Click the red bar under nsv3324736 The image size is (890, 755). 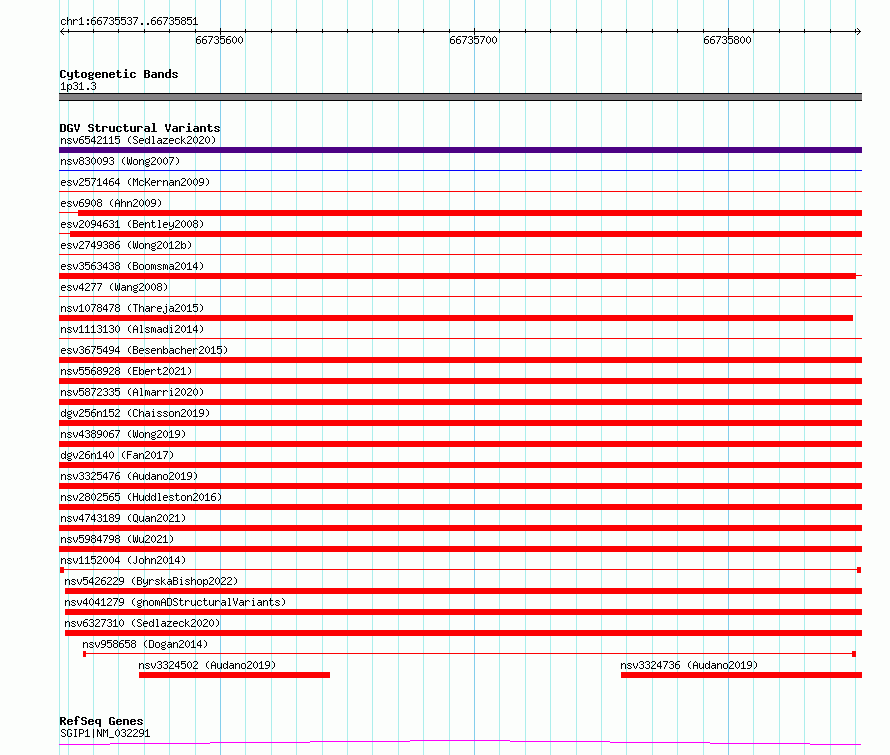point(741,675)
